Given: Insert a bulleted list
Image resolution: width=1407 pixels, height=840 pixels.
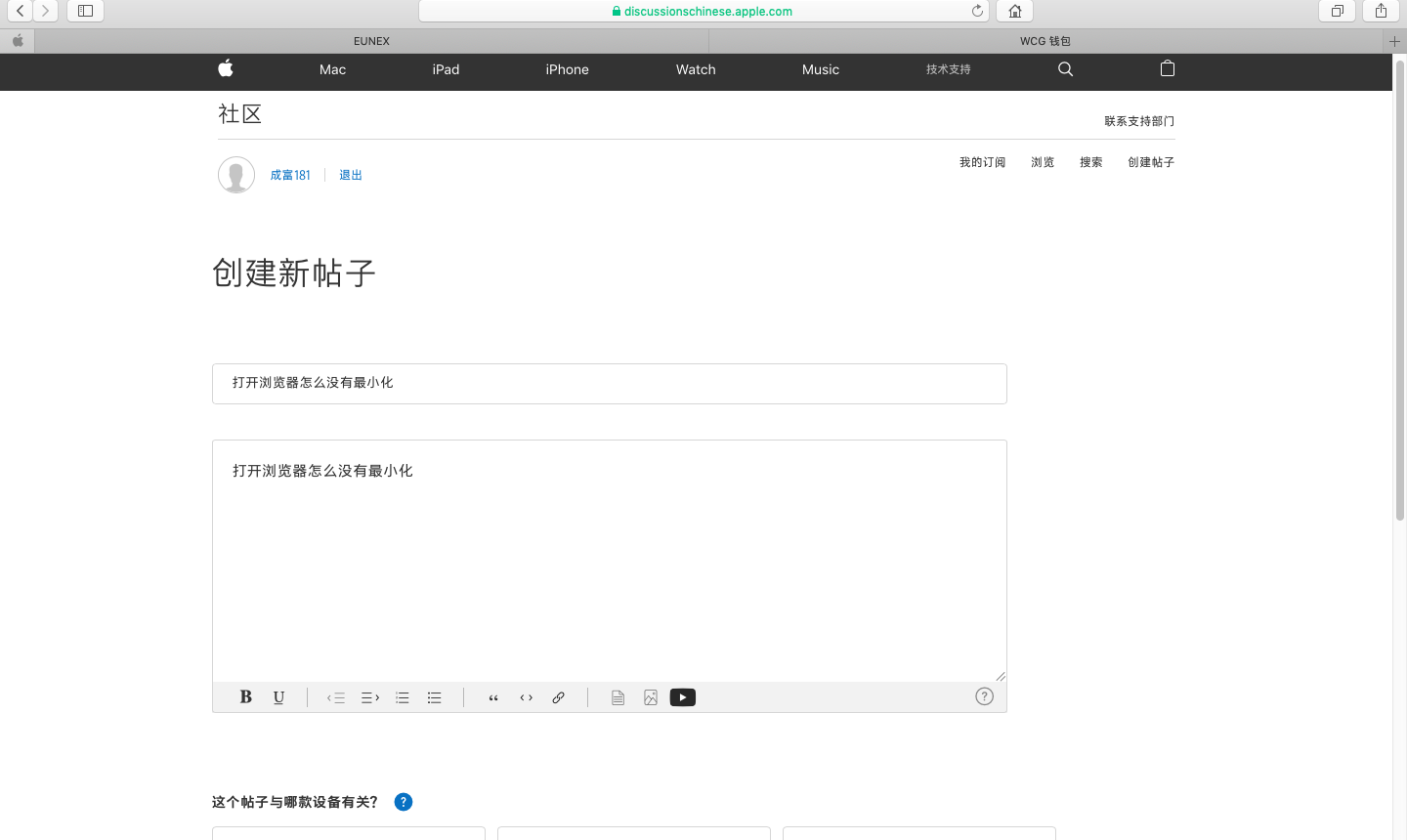Looking at the screenshot, I should coord(435,697).
